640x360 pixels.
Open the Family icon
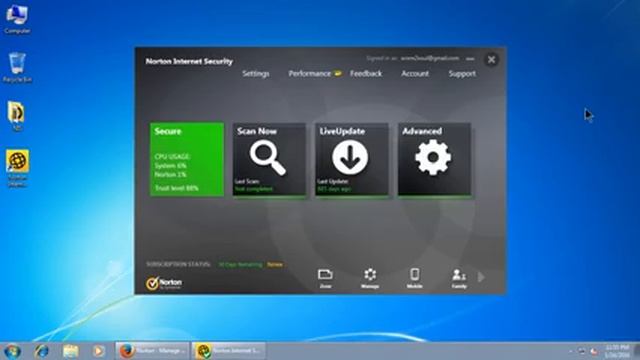(459, 278)
